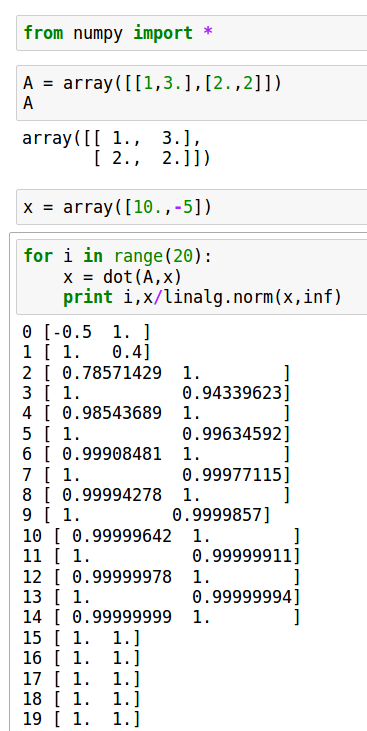This screenshot has height=731, width=367.
Task: Click the x = dot(A,x) line
Action: click(122, 277)
